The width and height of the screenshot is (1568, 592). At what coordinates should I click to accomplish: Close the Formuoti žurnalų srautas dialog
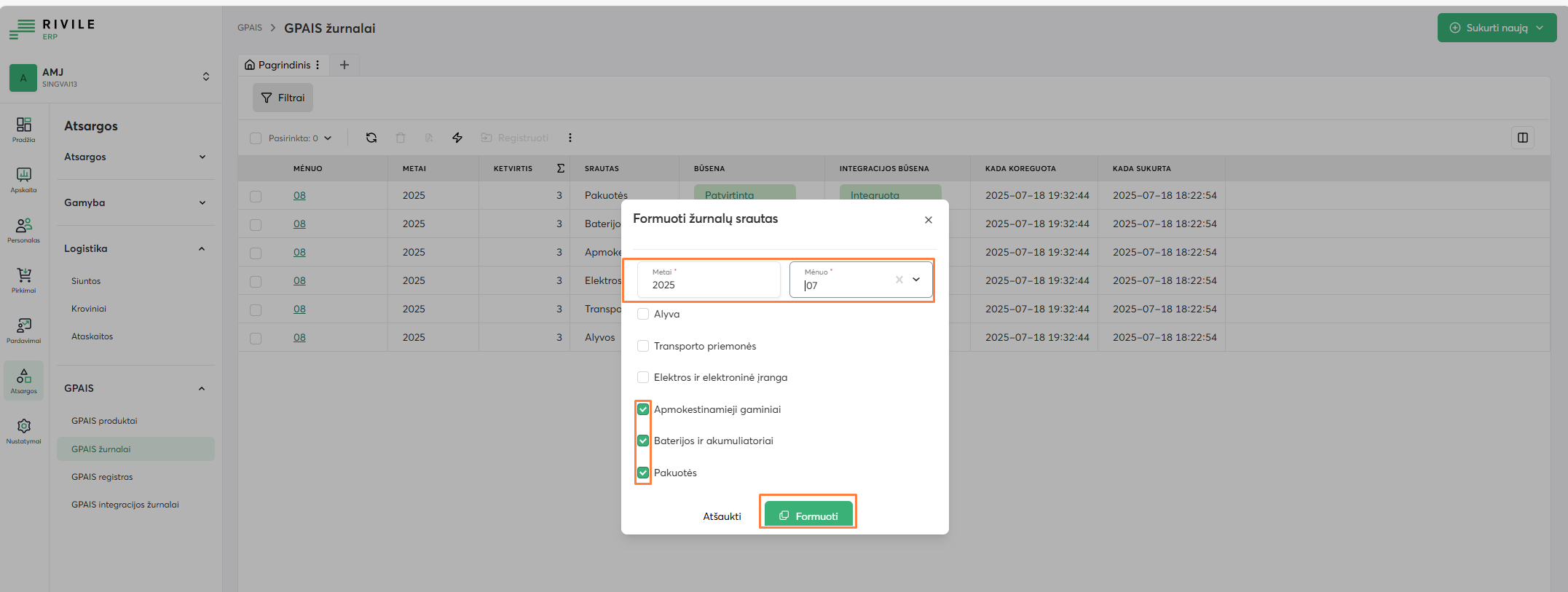928,220
